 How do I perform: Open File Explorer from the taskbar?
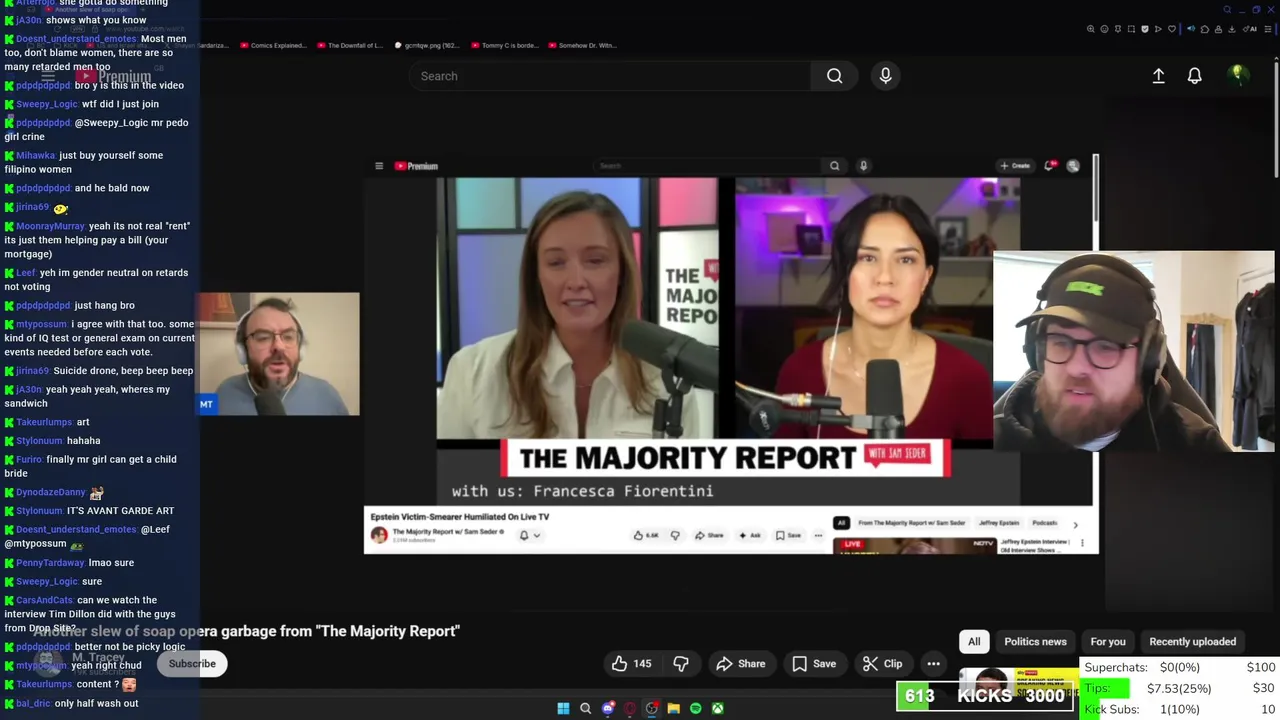pyautogui.click(x=674, y=708)
